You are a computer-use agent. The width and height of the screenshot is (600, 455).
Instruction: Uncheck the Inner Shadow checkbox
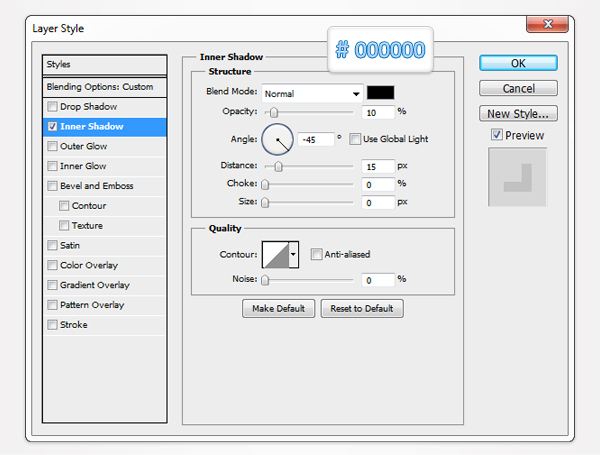(x=52, y=126)
